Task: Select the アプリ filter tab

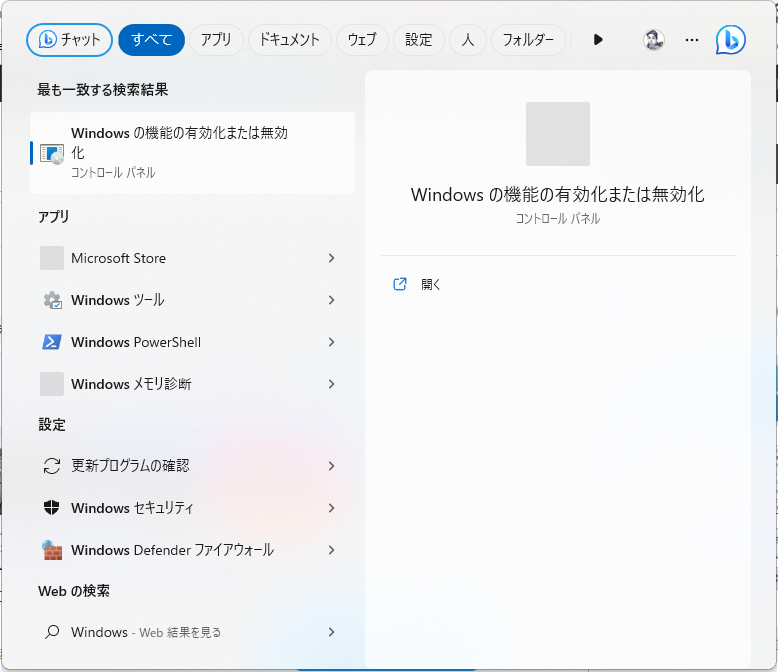Action: coord(216,40)
